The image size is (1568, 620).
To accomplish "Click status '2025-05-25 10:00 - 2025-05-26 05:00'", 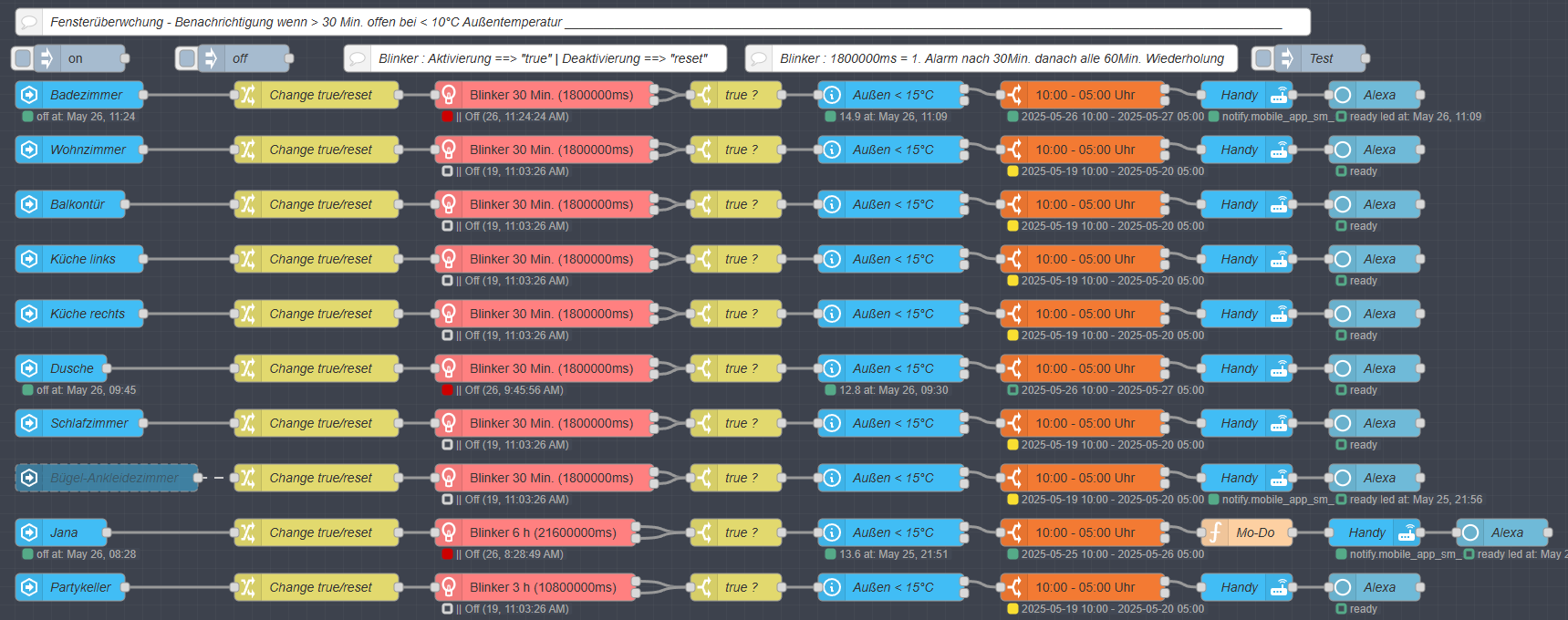I will click(1113, 554).
